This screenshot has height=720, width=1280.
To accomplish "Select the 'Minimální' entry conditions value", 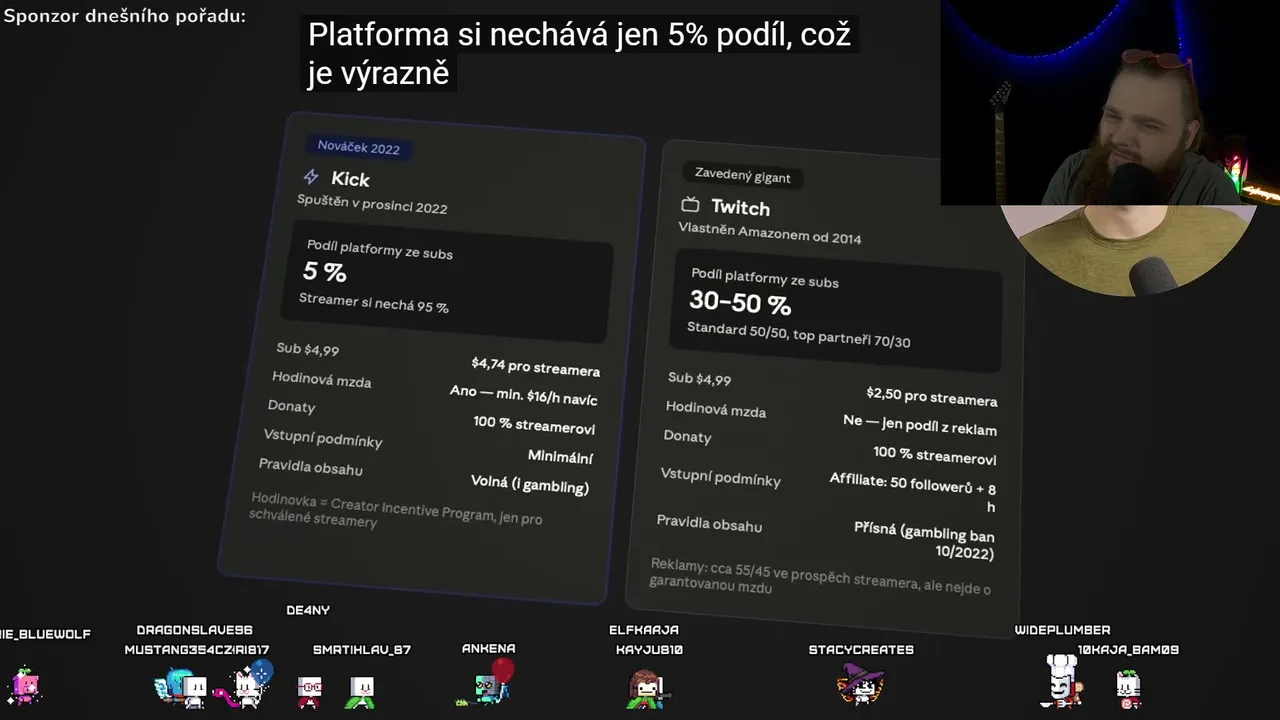I will click(561, 456).
